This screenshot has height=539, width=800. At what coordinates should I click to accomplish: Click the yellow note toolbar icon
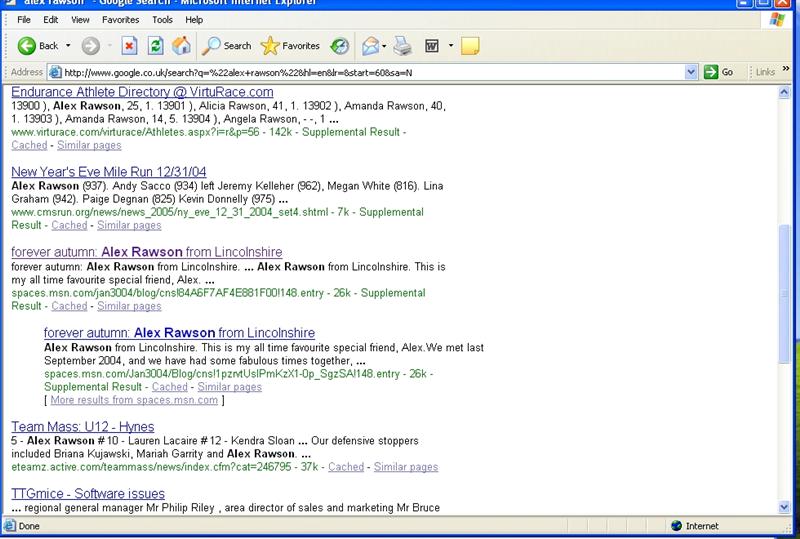(x=470, y=46)
